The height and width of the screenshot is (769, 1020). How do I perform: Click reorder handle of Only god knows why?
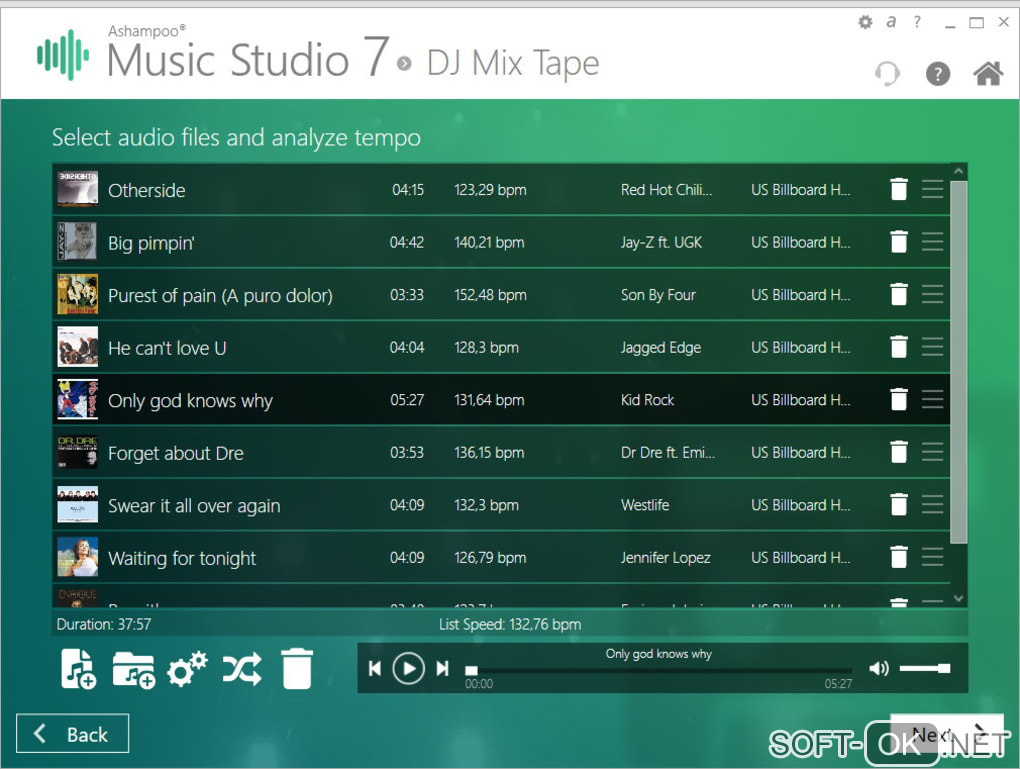pyautogui.click(x=932, y=399)
